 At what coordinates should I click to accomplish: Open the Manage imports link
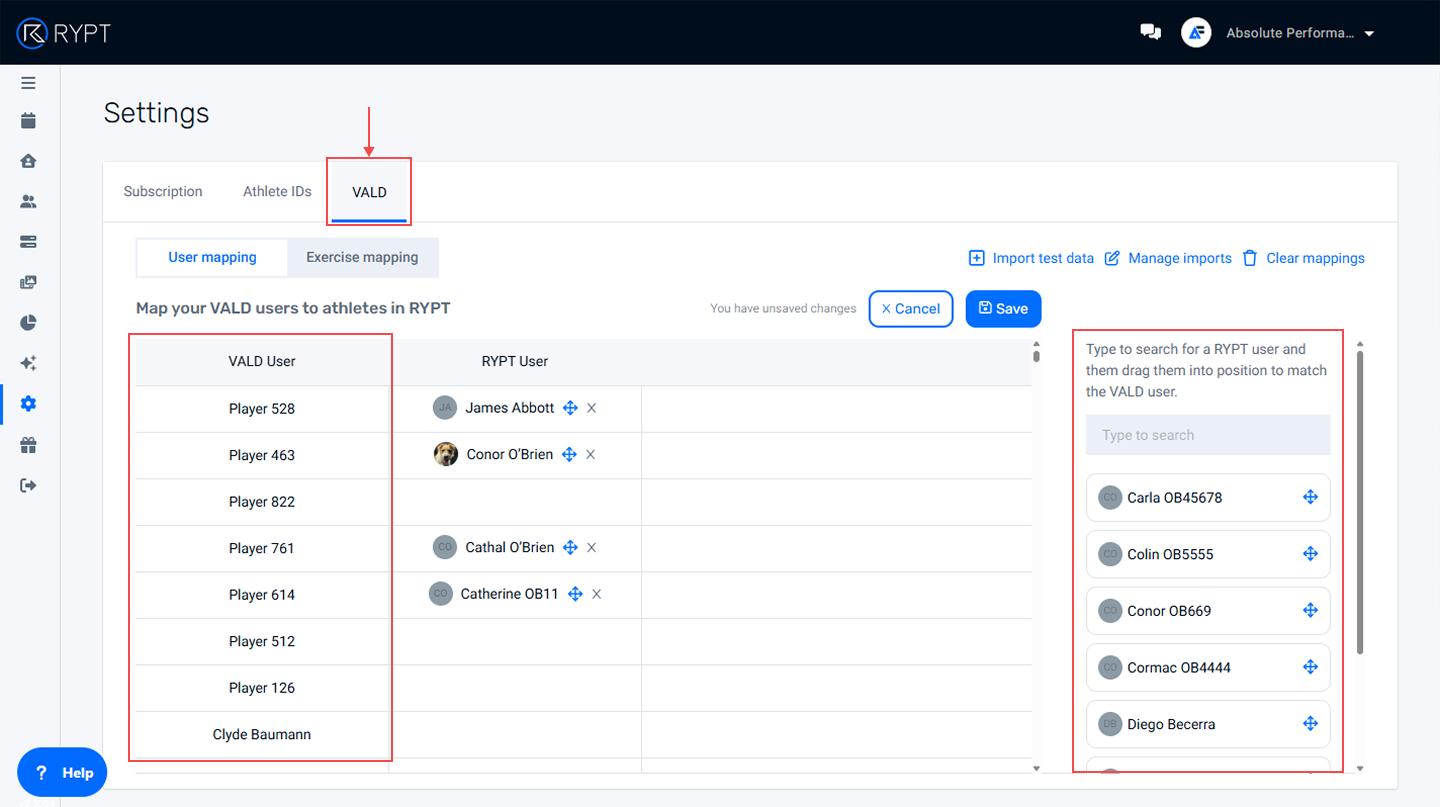coord(1168,258)
